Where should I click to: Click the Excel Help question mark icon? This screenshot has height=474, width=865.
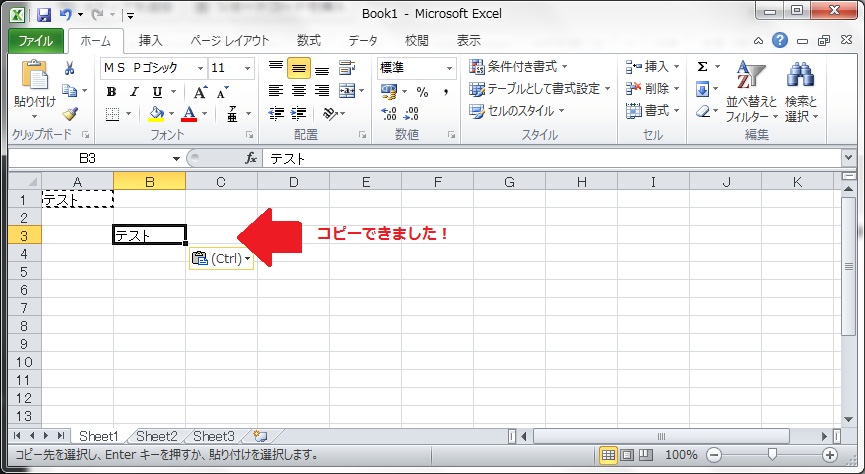tap(779, 40)
